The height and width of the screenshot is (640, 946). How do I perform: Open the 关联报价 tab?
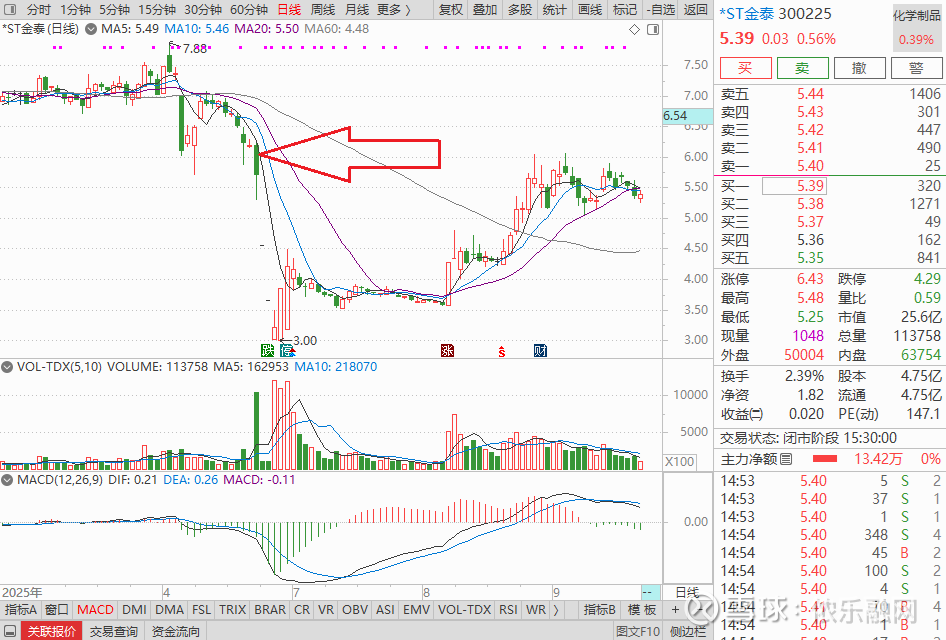point(52,632)
